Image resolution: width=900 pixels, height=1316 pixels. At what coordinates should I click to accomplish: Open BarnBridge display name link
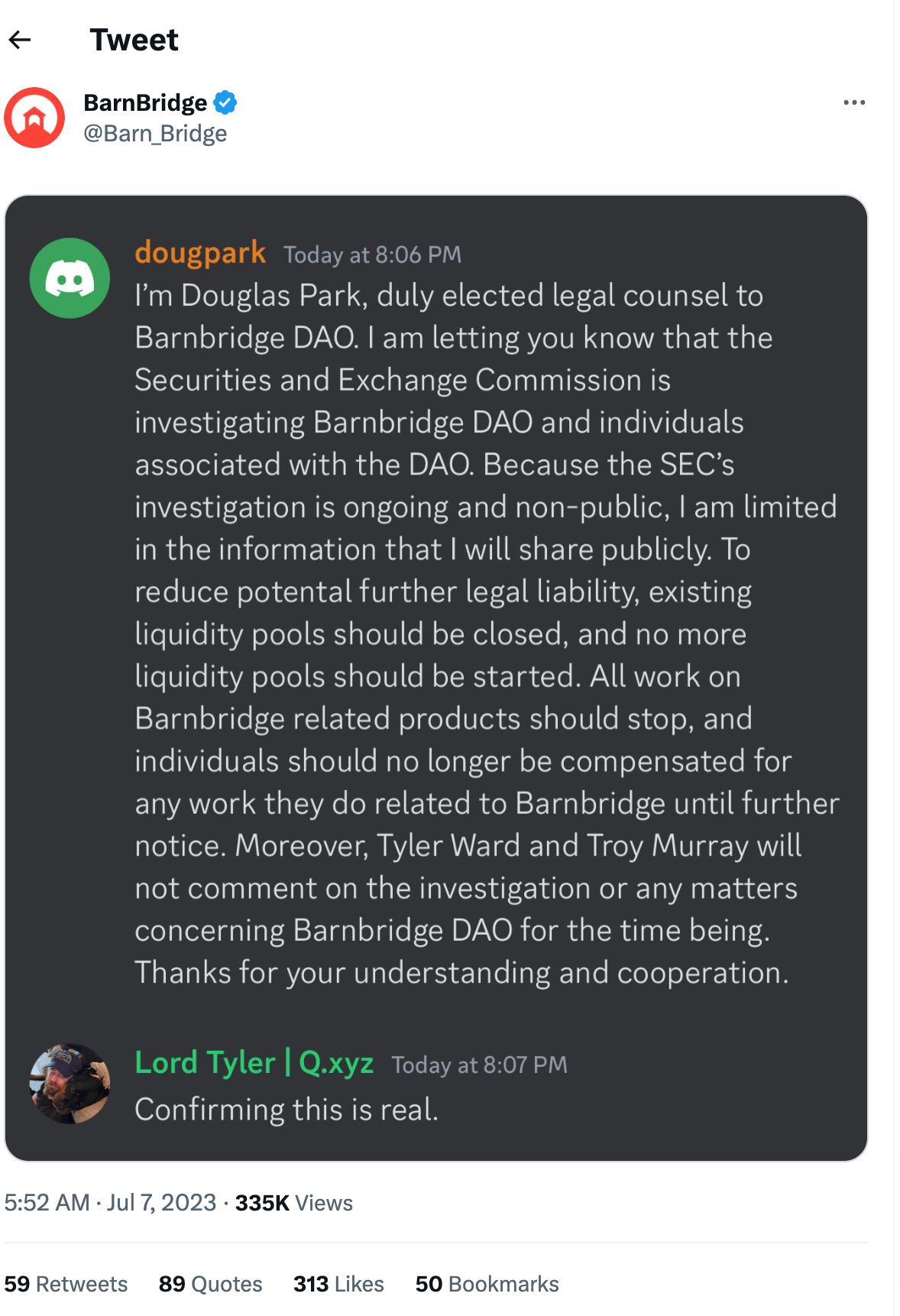click(x=145, y=102)
